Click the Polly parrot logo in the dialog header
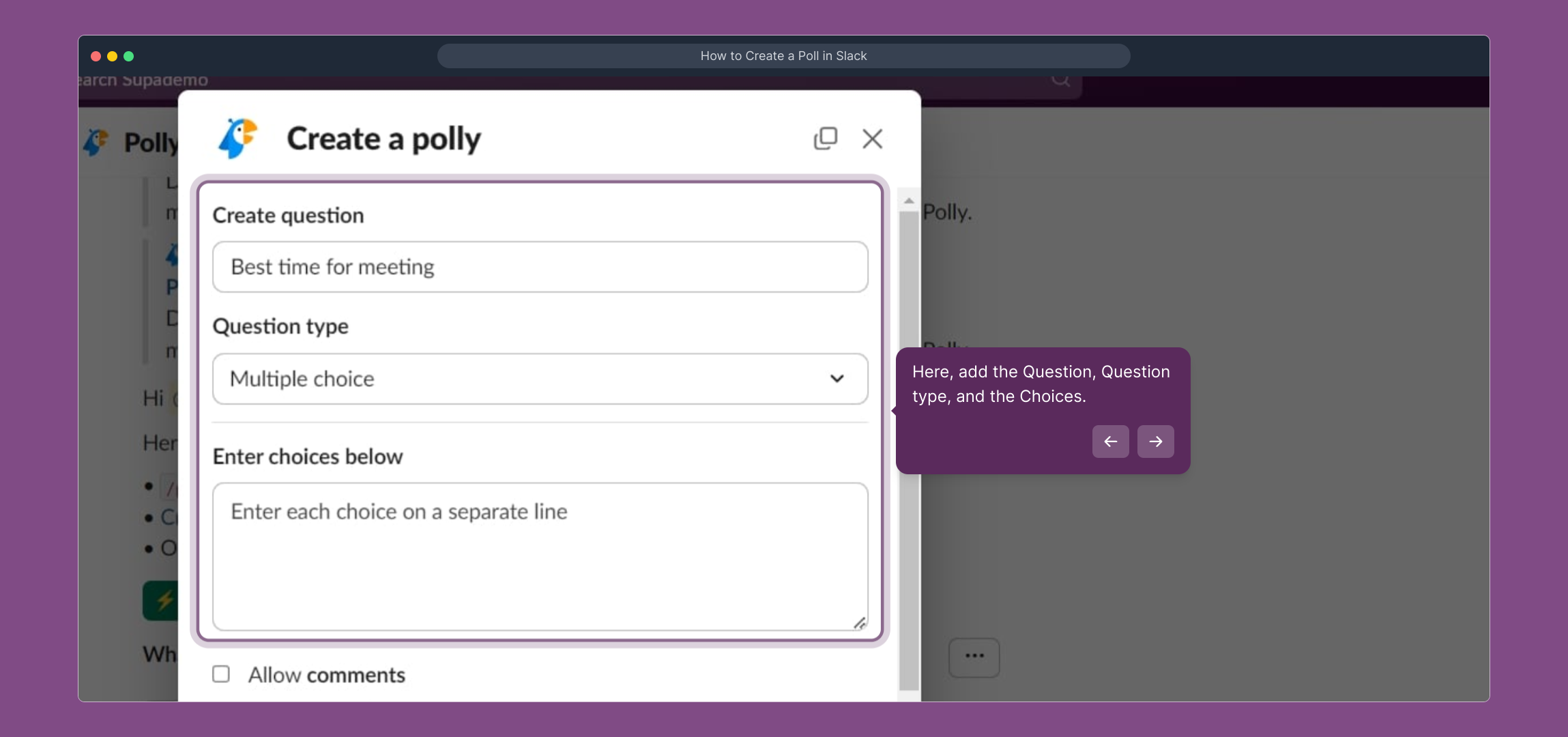The height and width of the screenshot is (737, 1568). click(x=238, y=138)
